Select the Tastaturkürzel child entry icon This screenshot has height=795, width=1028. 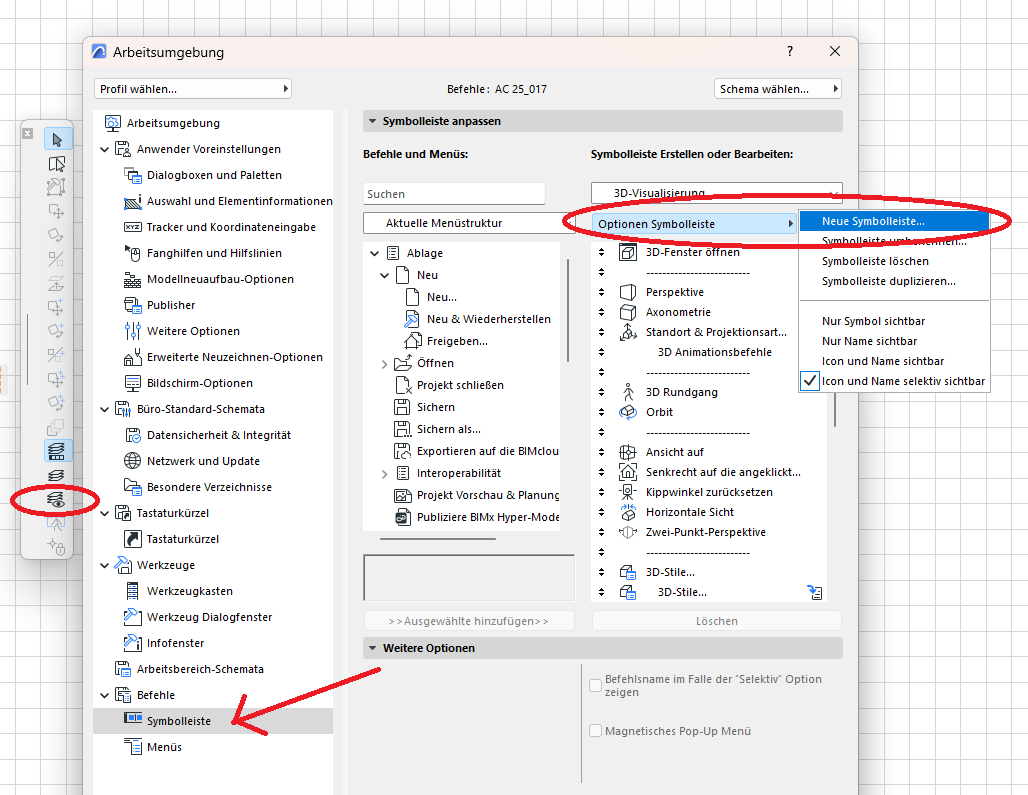(x=132, y=539)
